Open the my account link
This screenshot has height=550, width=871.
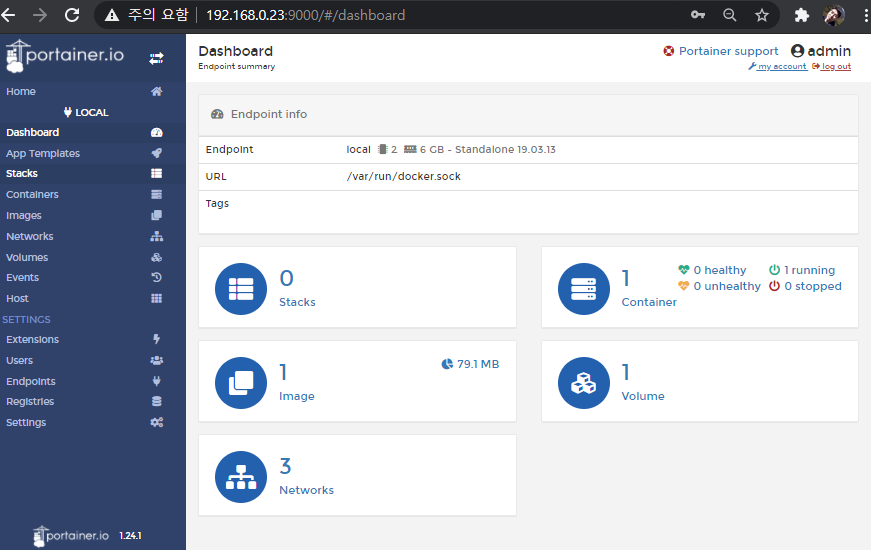782,66
